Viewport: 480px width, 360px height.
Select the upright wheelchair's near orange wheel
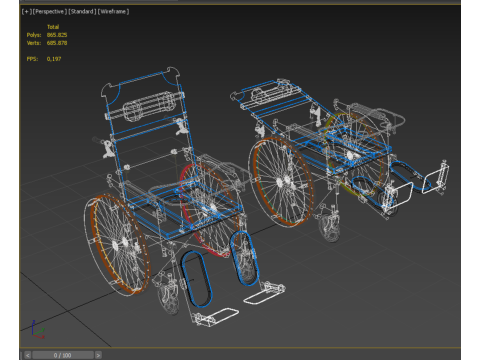117,244
